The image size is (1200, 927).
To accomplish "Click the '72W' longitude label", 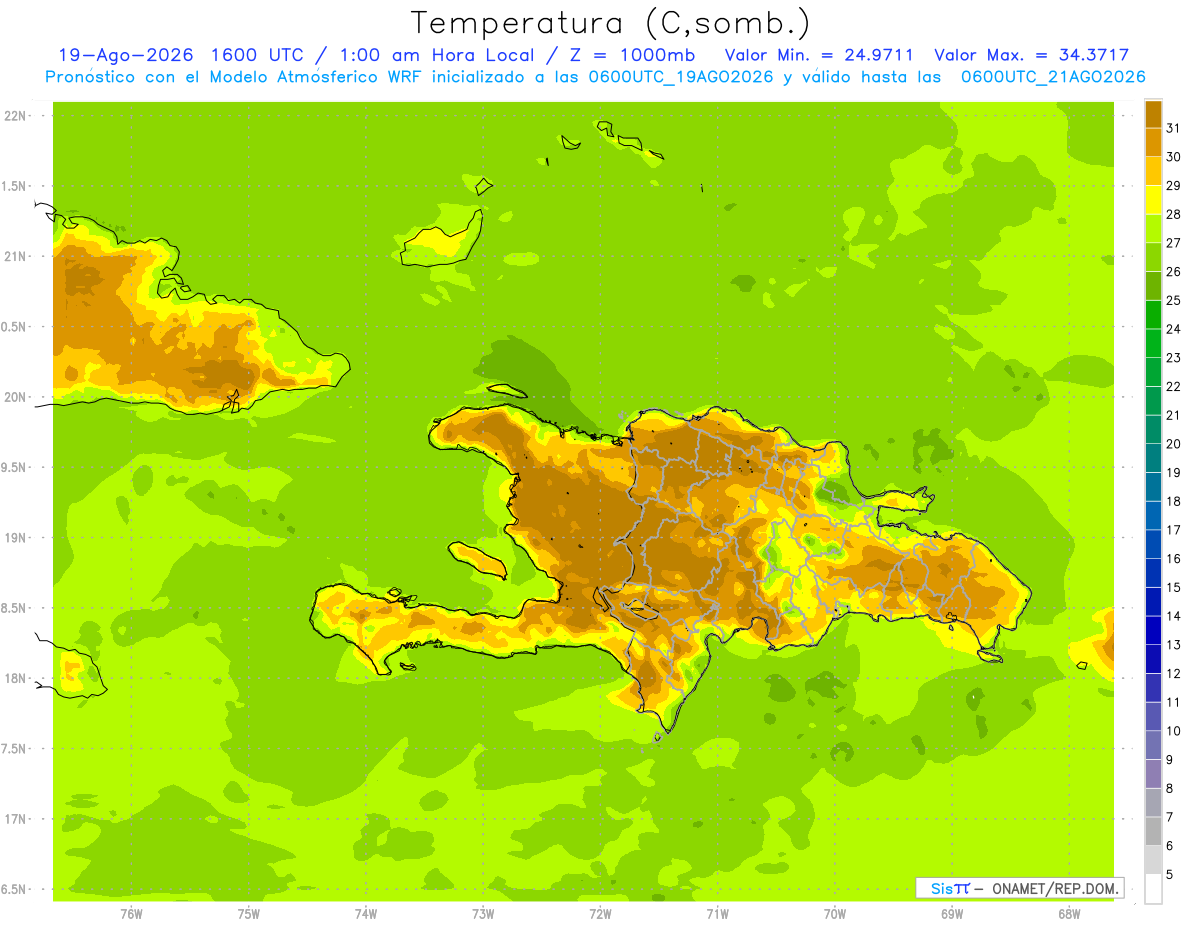I will pos(601,914).
